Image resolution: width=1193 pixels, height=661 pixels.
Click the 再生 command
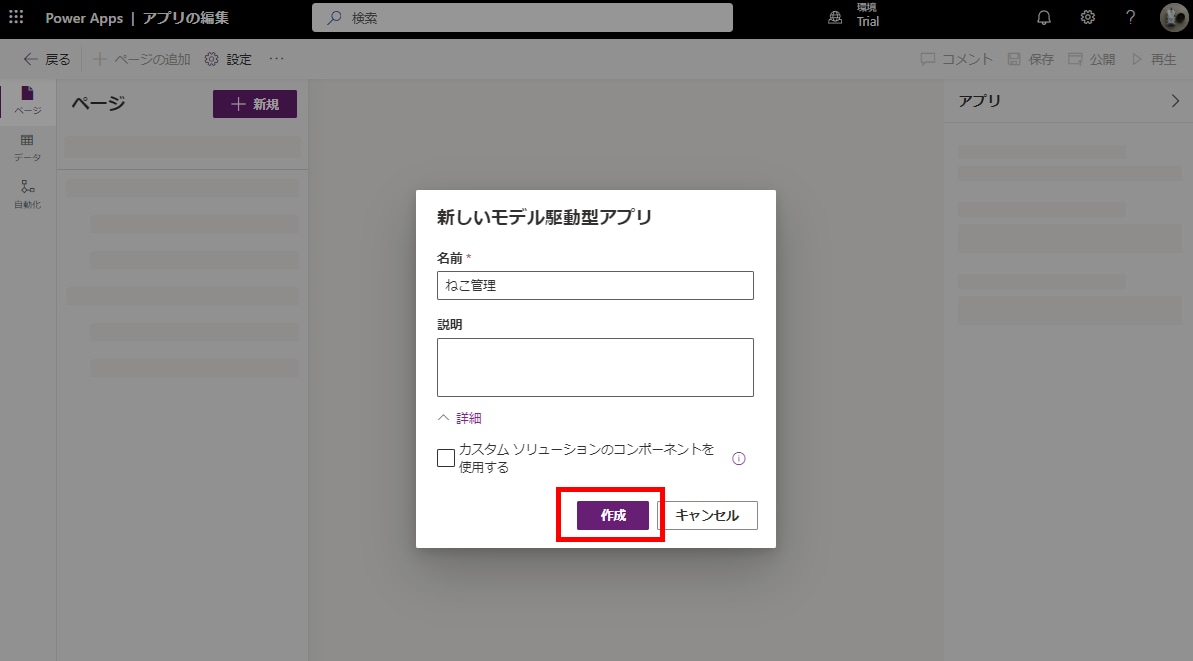1154,59
